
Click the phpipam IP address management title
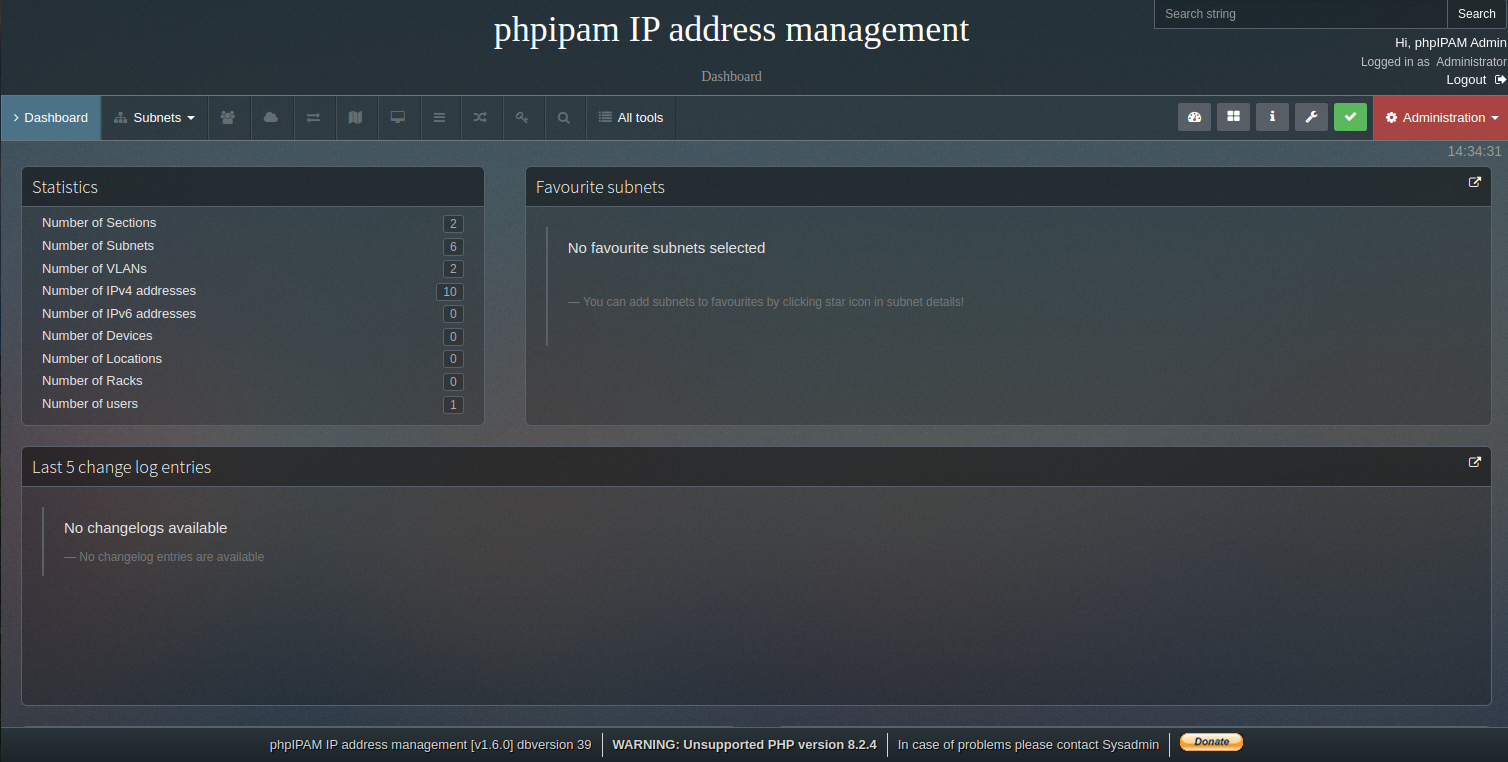[731, 29]
